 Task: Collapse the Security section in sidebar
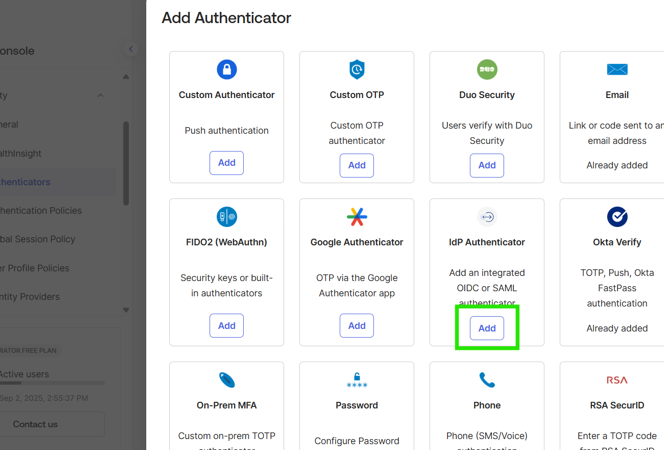100,96
